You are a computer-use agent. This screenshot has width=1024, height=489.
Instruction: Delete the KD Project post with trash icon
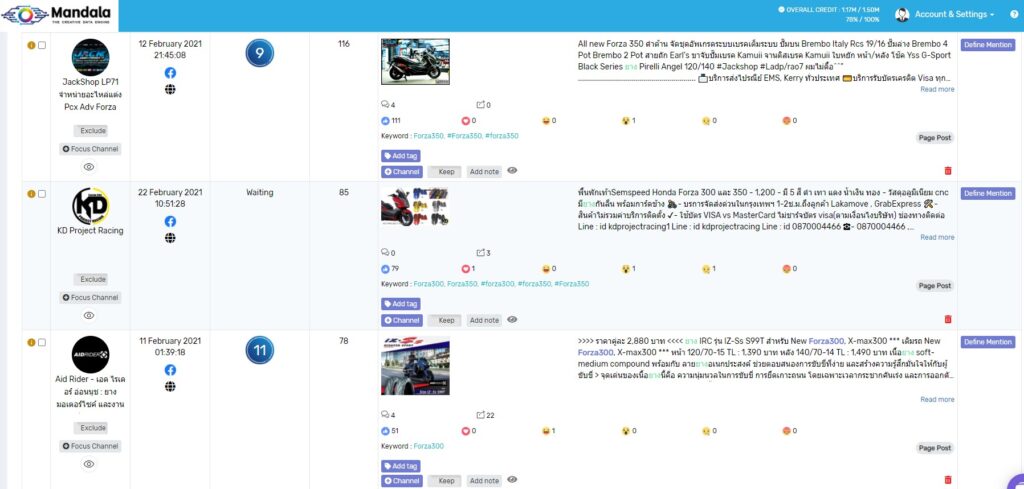[948, 320]
